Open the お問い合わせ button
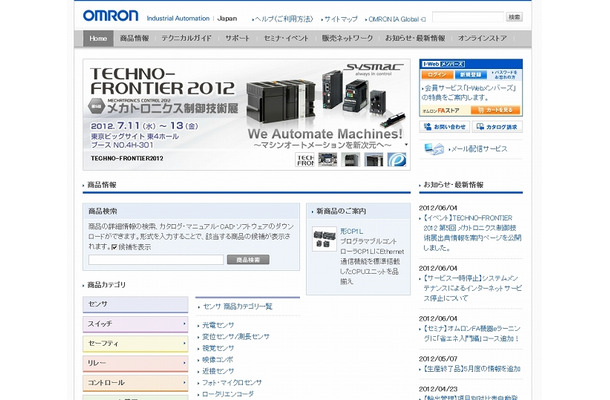The height and width of the screenshot is (400, 610). pos(444,127)
